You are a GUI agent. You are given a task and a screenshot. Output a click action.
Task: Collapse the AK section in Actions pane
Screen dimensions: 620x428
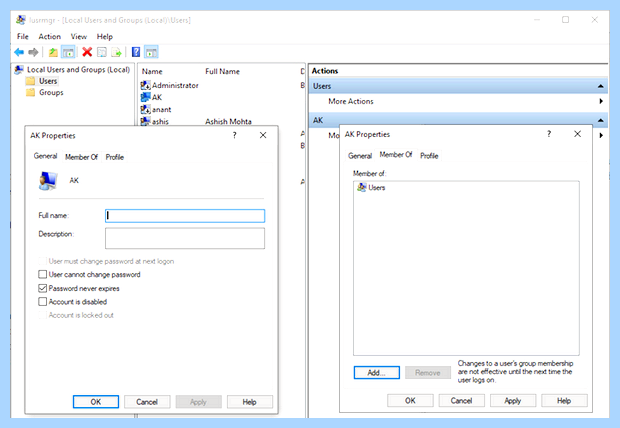tap(600, 120)
